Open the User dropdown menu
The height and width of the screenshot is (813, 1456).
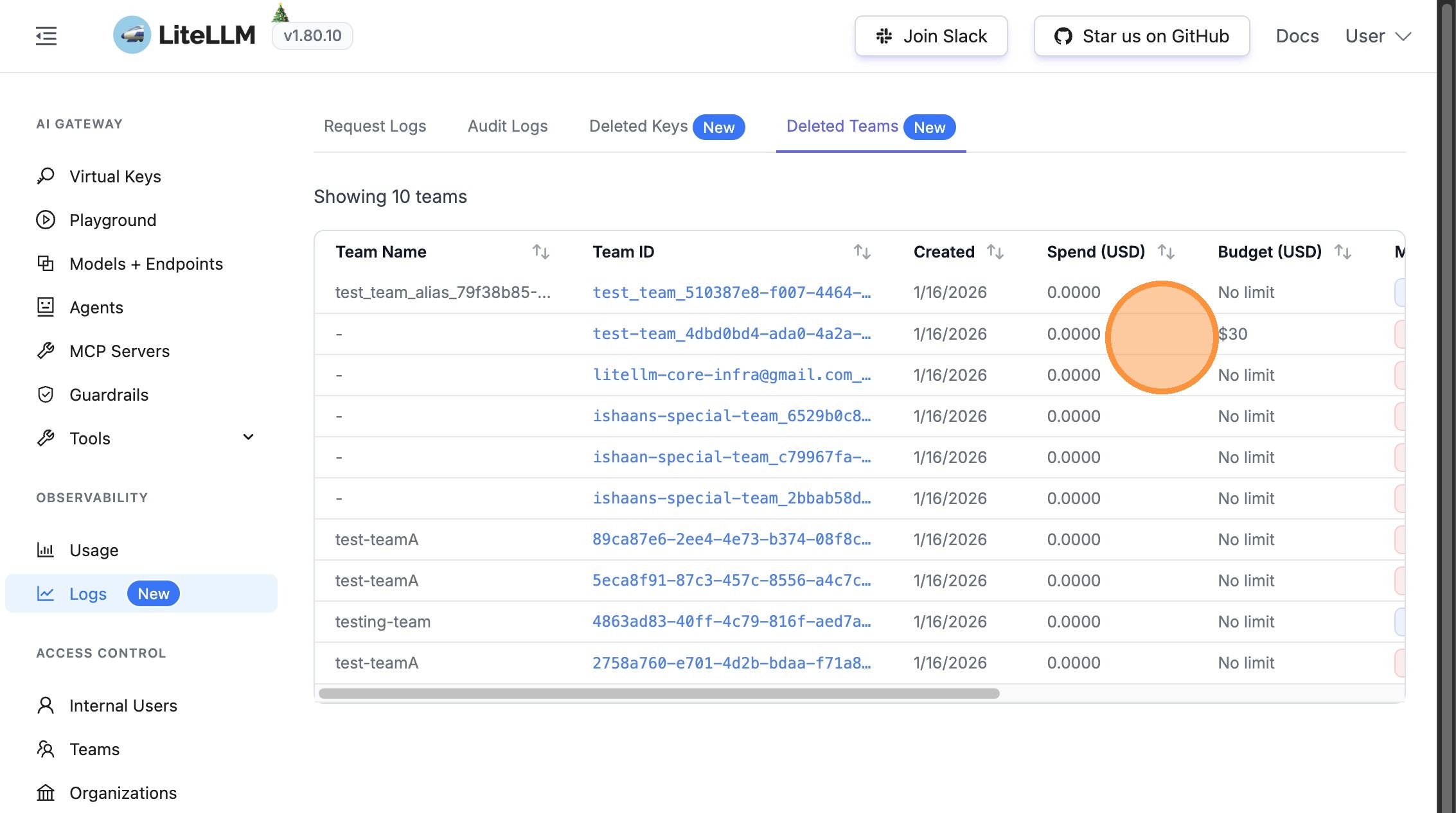tap(1378, 36)
